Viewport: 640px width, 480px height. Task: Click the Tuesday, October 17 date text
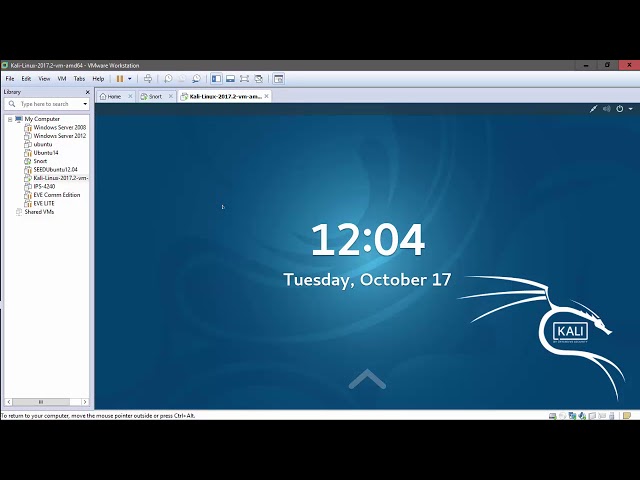point(367,280)
